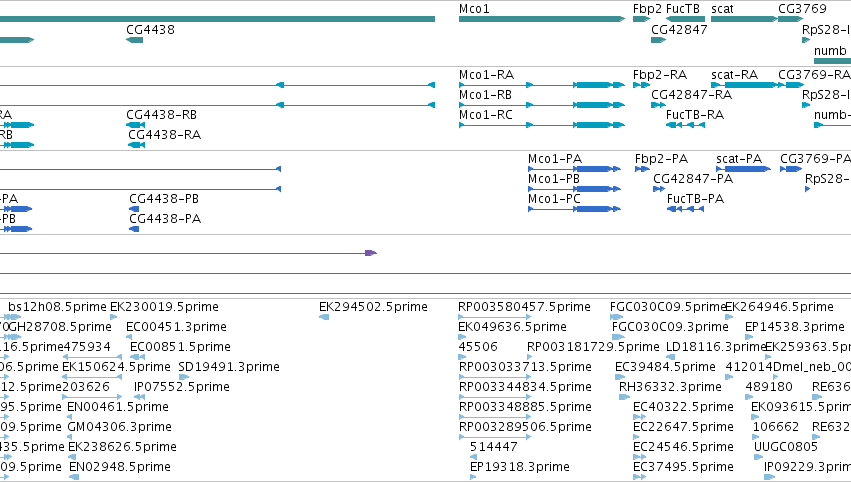Open EST SD19491.3prime
The image size is (851, 482).
click(x=183, y=377)
